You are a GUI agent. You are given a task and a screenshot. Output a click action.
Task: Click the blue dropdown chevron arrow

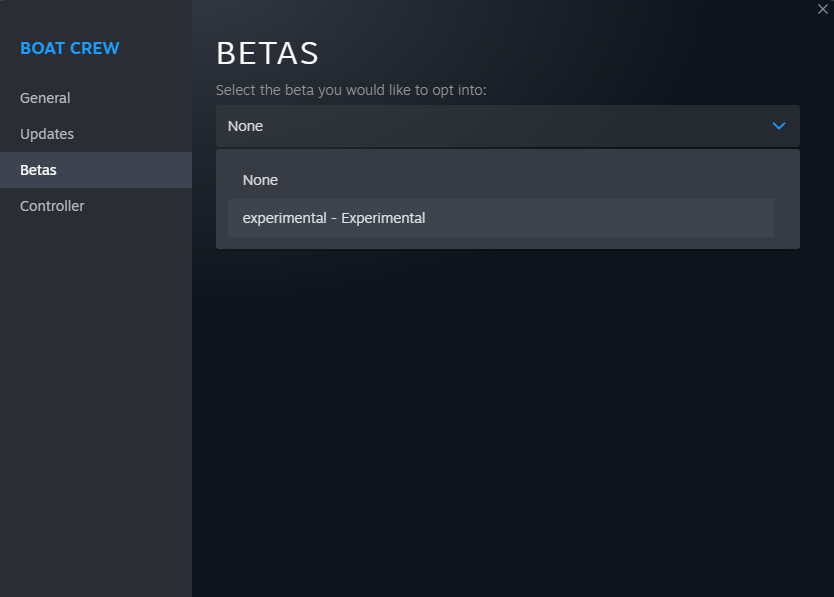(779, 126)
